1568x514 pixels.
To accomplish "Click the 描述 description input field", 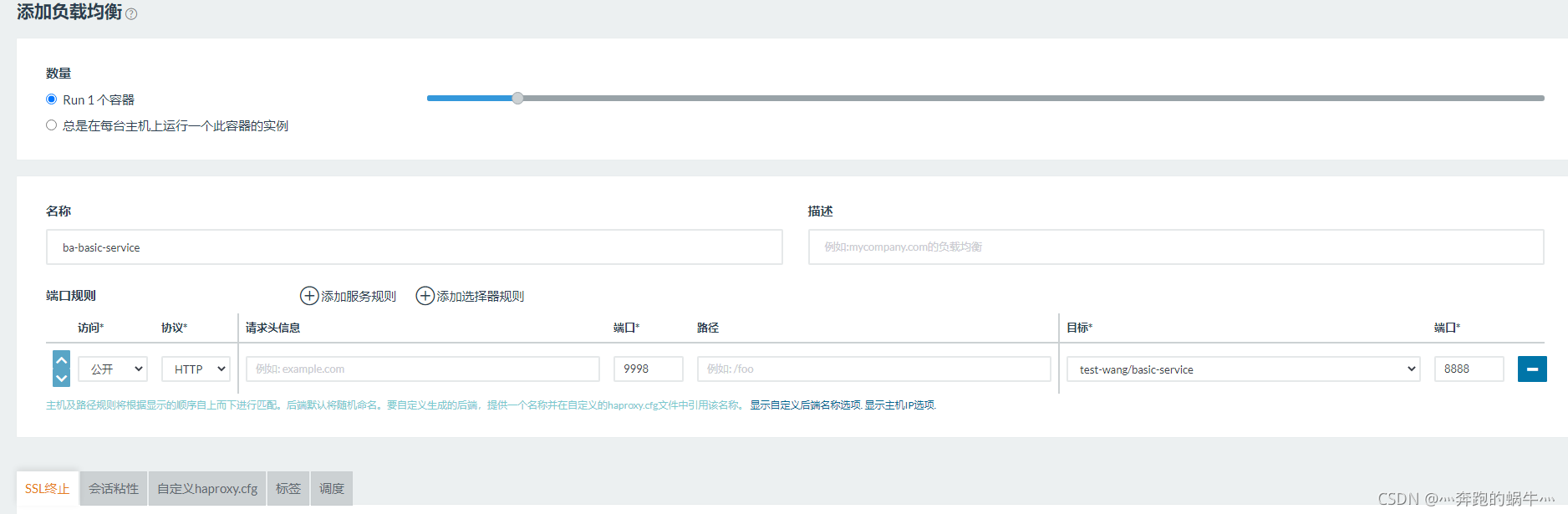I will coord(1176,247).
